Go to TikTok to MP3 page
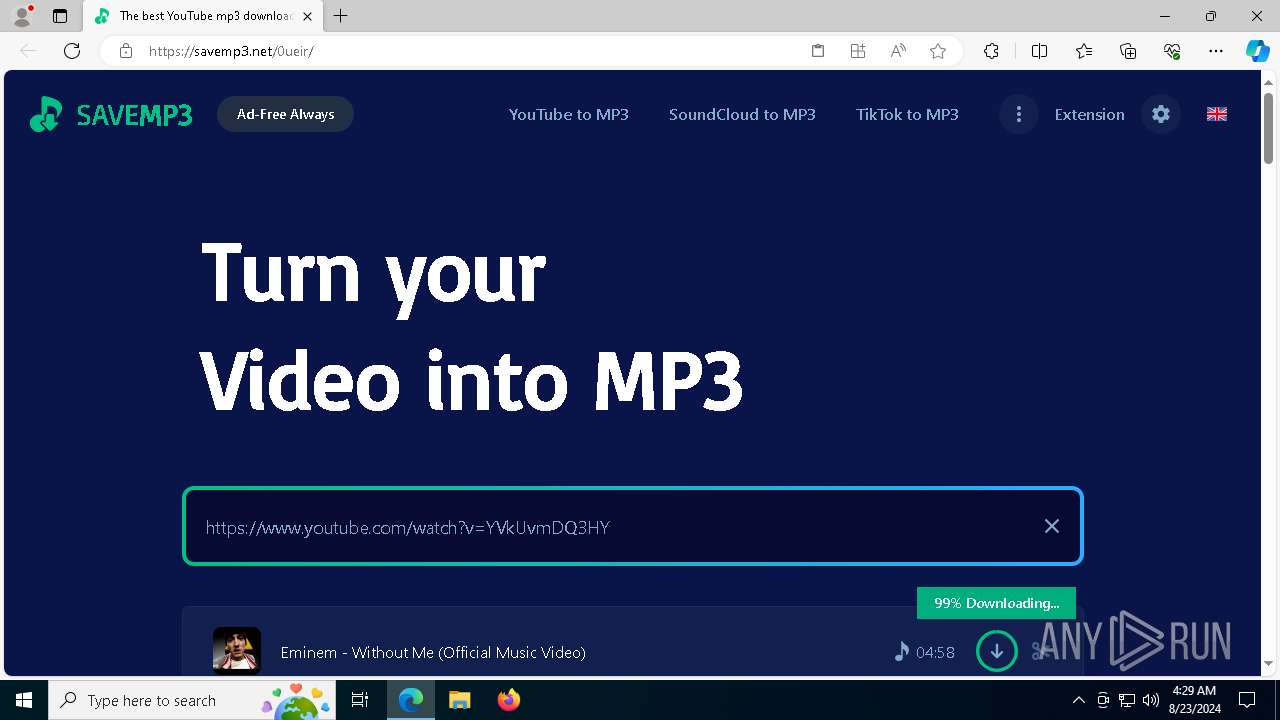Image resolution: width=1280 pixels, height=720 pixels. (907, 114)
